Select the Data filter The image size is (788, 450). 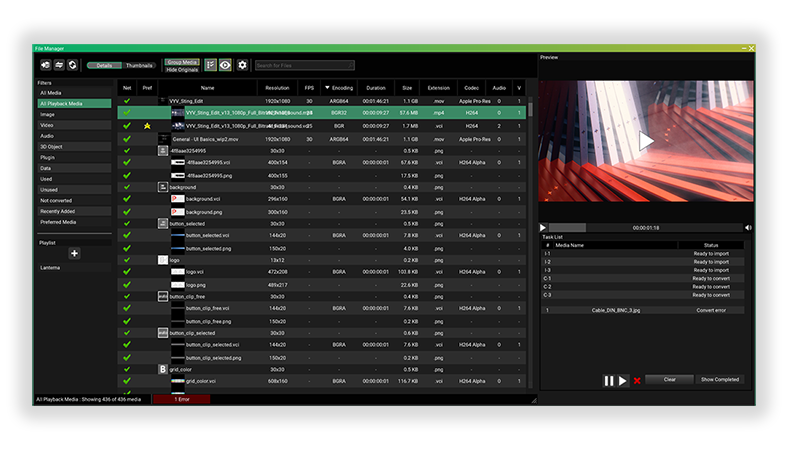(74, 168)
